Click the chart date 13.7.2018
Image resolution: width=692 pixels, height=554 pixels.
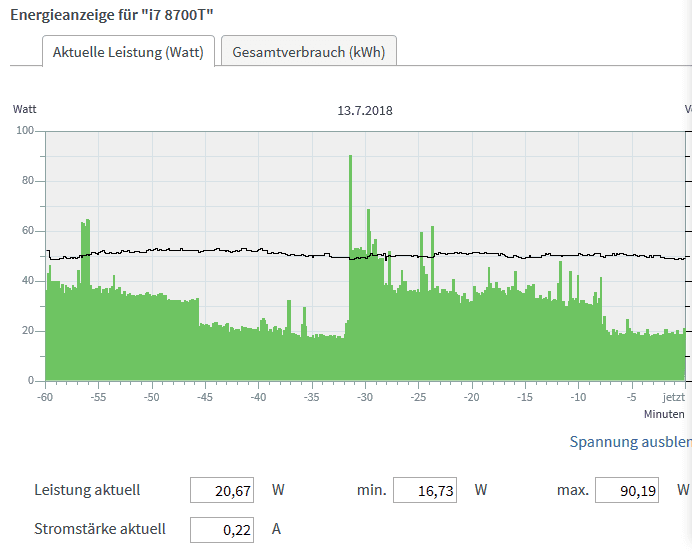365,110
